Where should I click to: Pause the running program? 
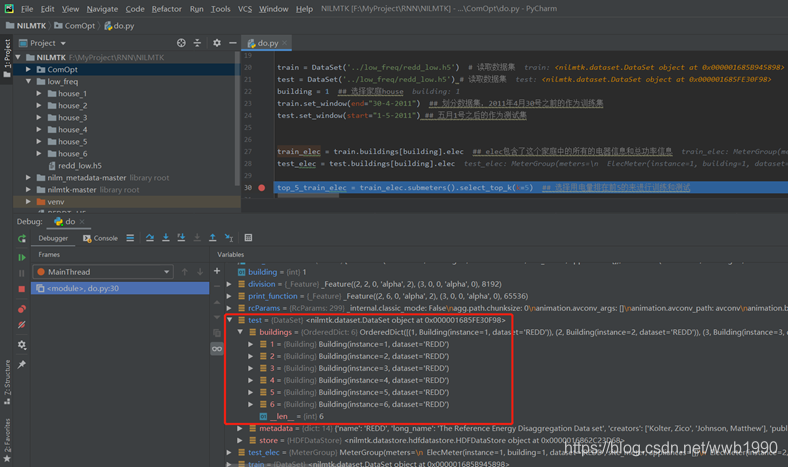point(22,273)
